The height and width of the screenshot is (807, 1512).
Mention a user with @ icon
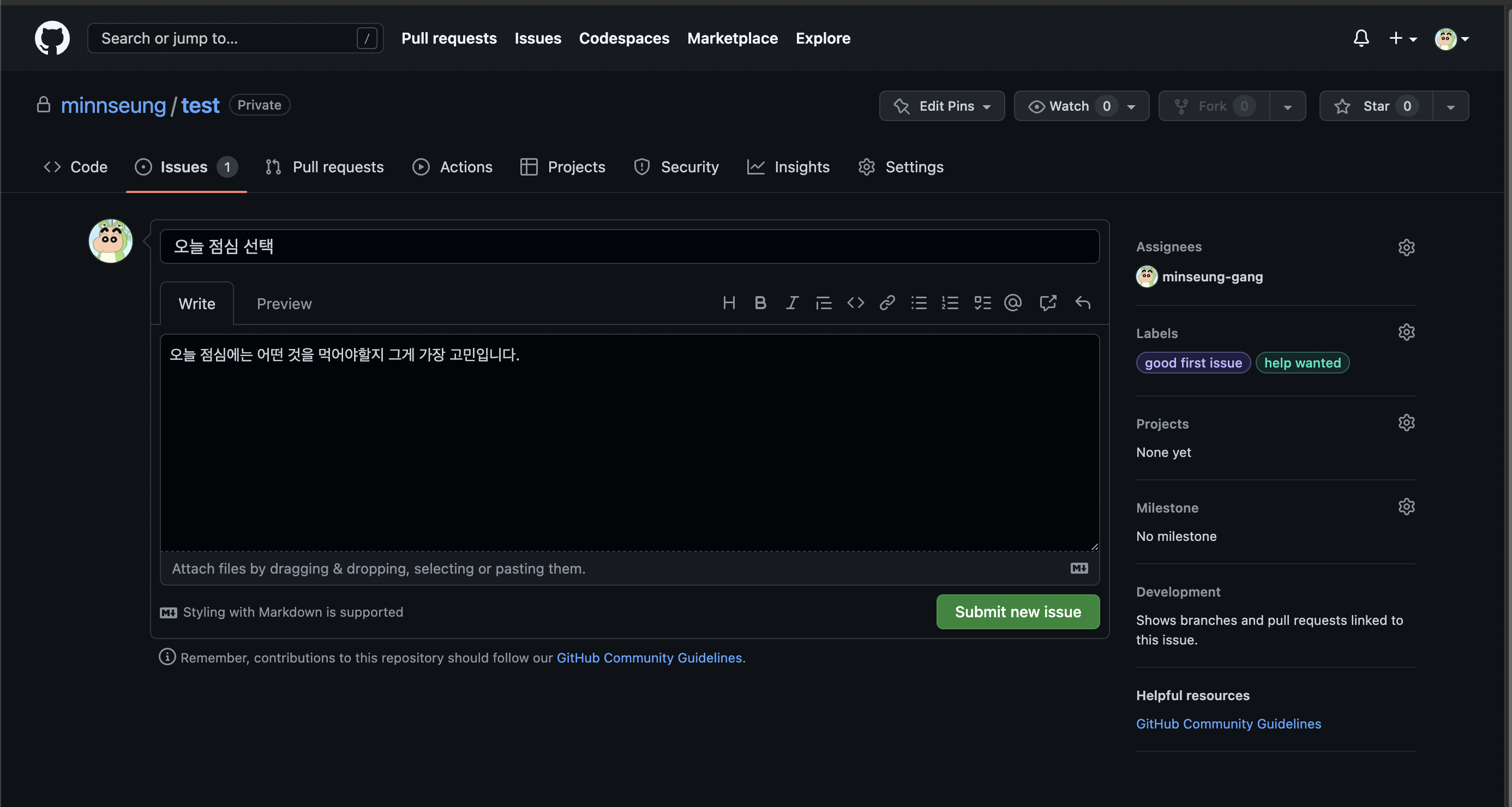pos(1013,303)
